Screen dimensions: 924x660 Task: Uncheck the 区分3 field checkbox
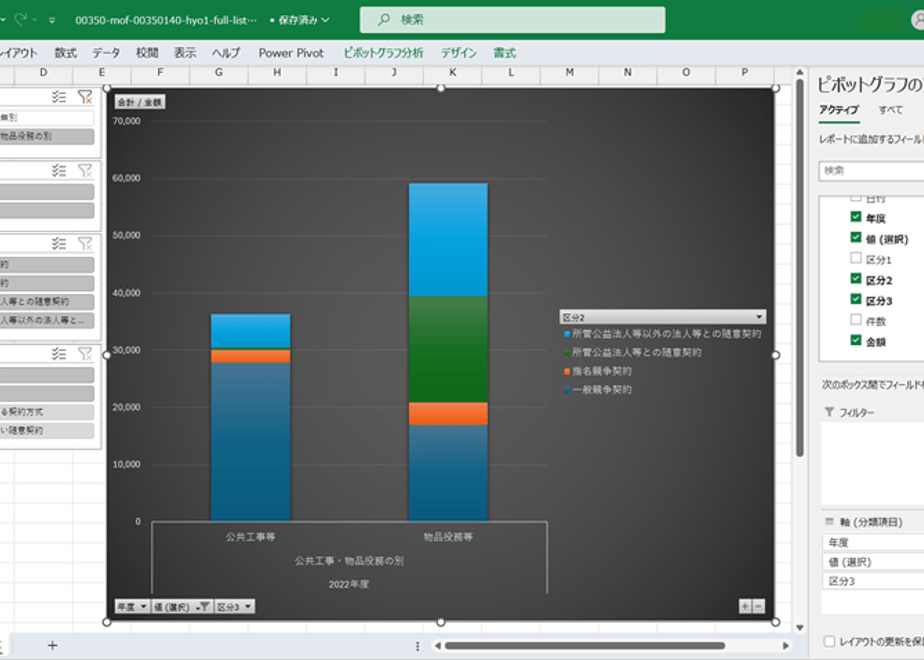(856, 299)
